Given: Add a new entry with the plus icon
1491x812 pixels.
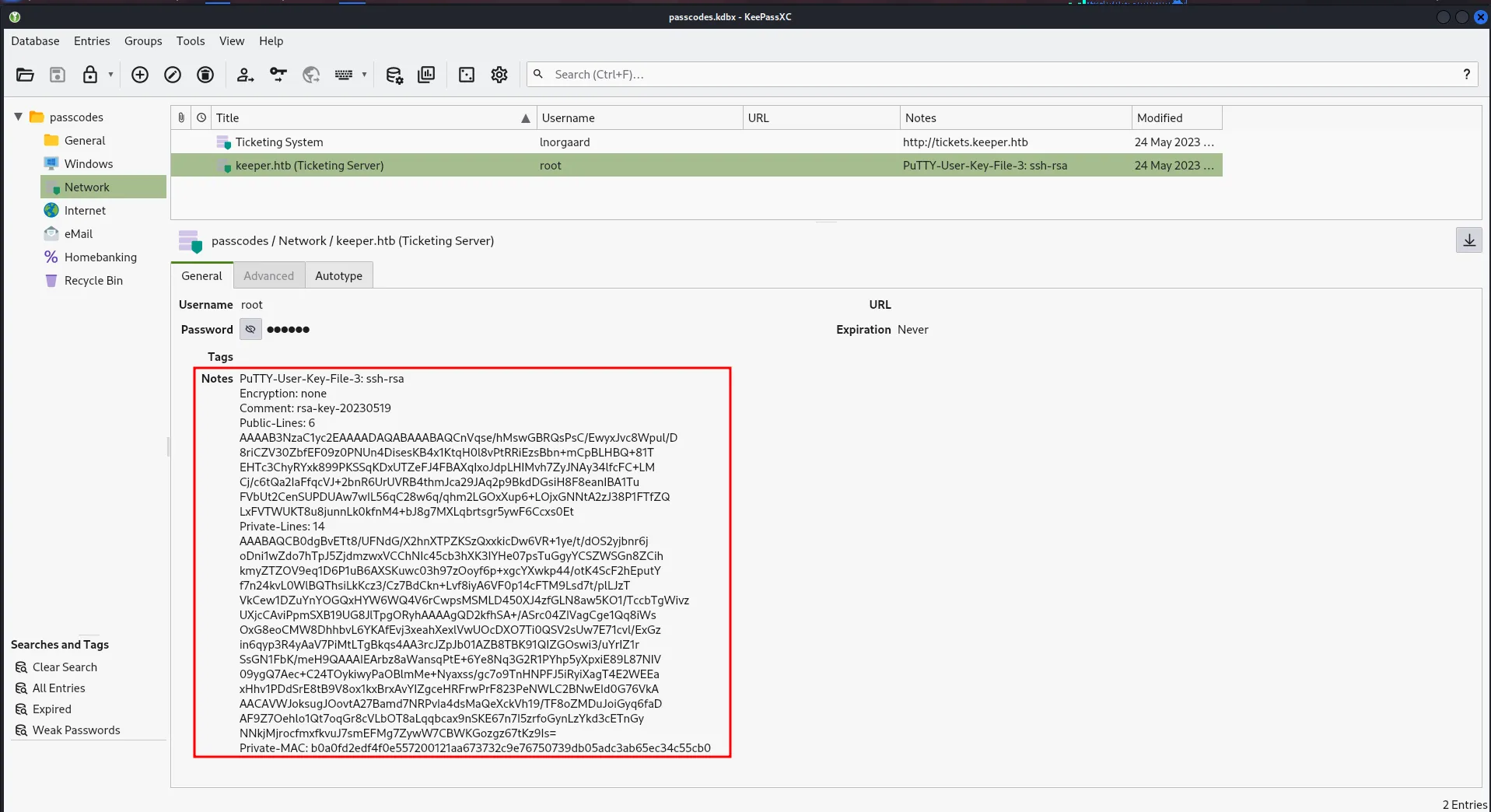Looking at the screenshot, I should 140,75.
